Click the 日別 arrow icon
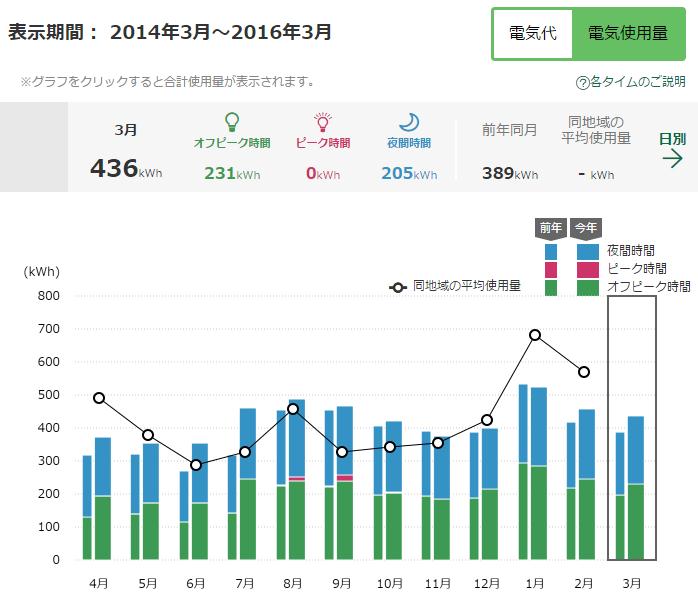The height and width of the screenshot is (595, 698). (672, 159)
